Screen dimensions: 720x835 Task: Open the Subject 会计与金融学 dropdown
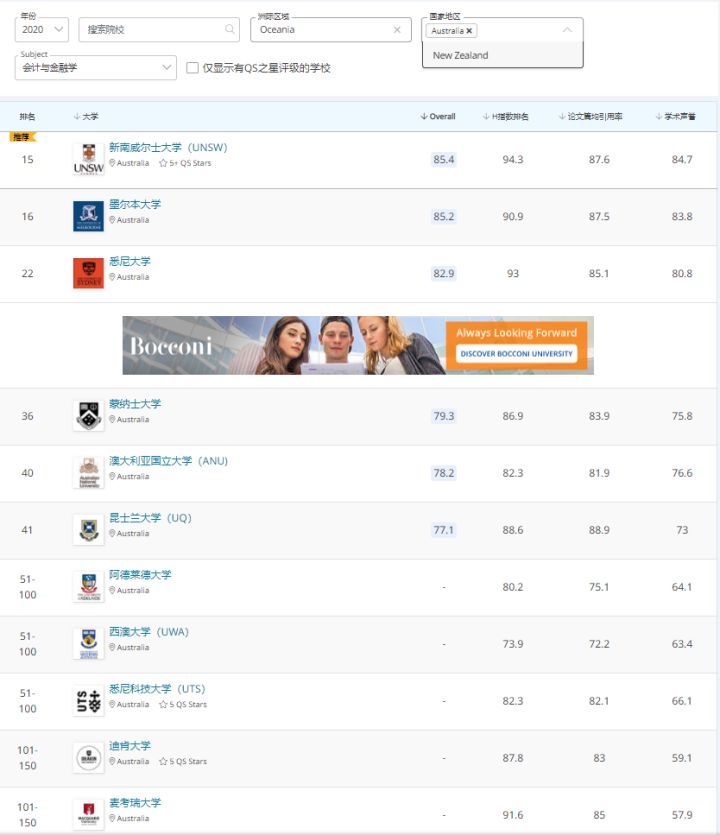click(96, 68)
